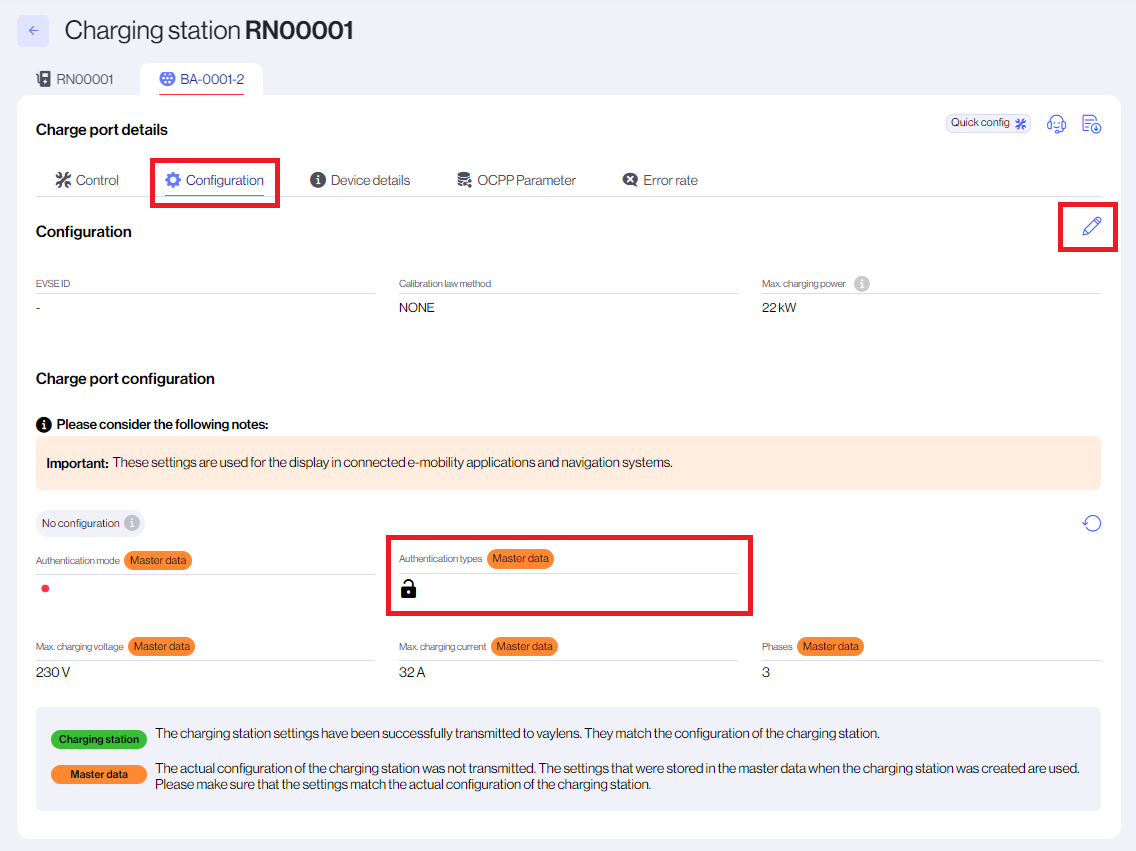Screen dimensions: 1136x851
Task: Open the OCPP Parameter tab
Action: (x=516, y=180)
